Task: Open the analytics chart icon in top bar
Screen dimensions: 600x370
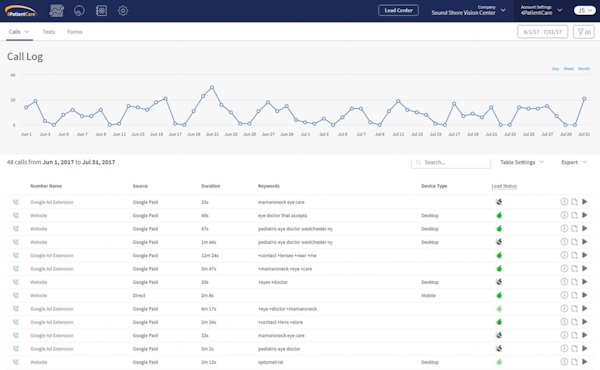Action: point(57,11)
